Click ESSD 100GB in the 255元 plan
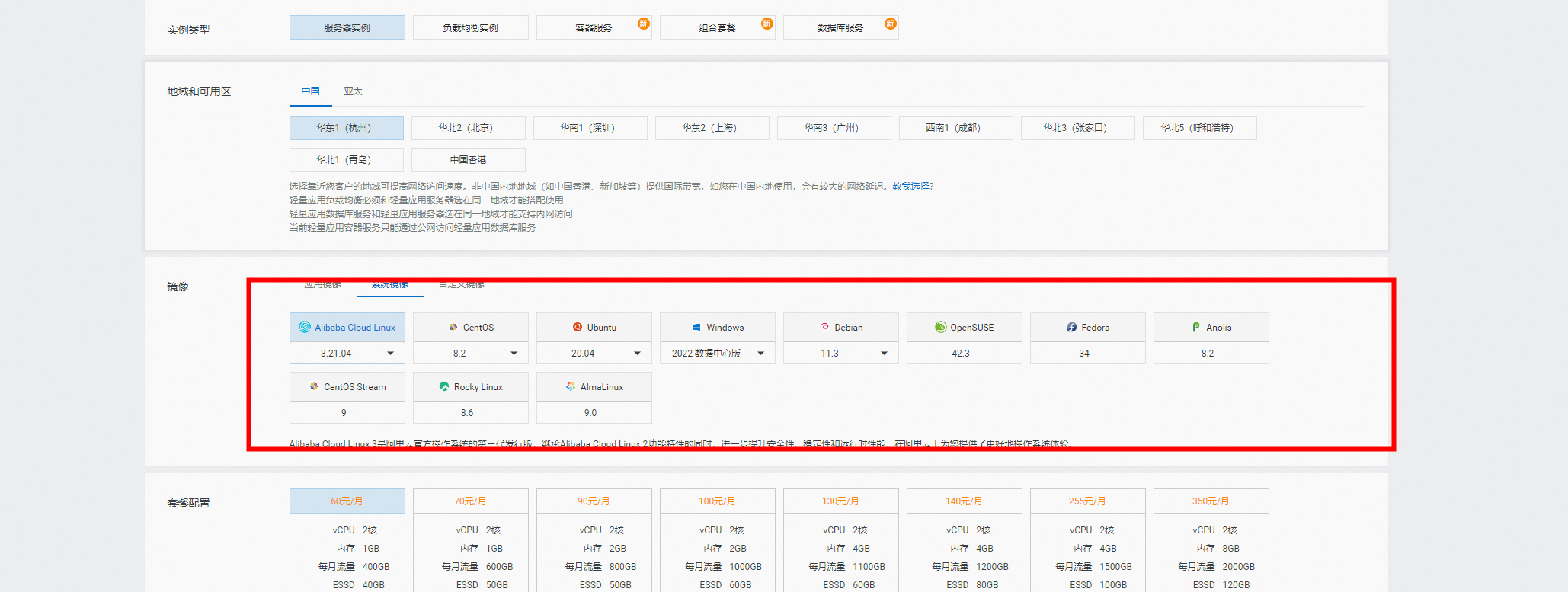 [x=1098, y=585]
